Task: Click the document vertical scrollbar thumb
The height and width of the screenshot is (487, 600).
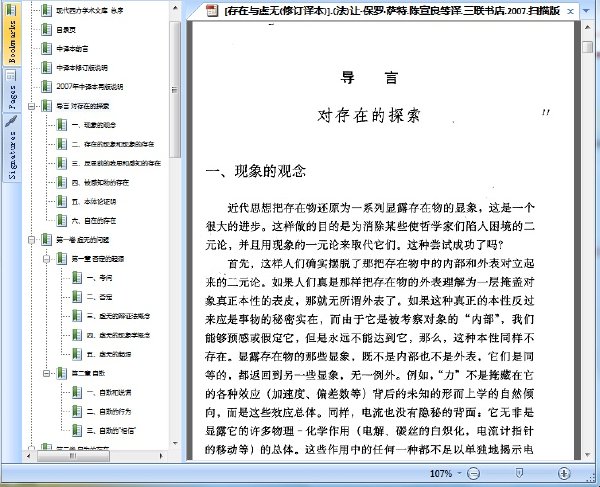Action: 587,47
